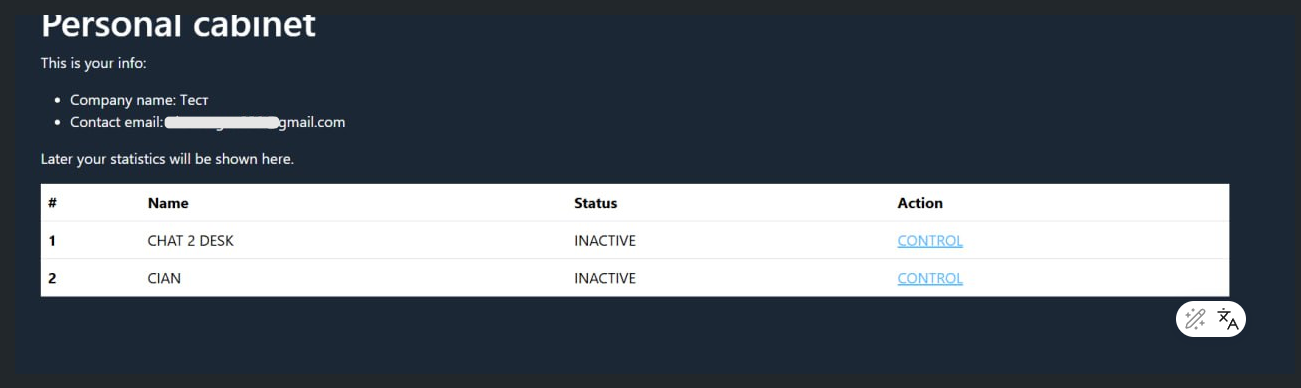The width and height of the screenshot is (1301, 388).
Task: Click the Personal cabinet heading
Action: [178, 24]
